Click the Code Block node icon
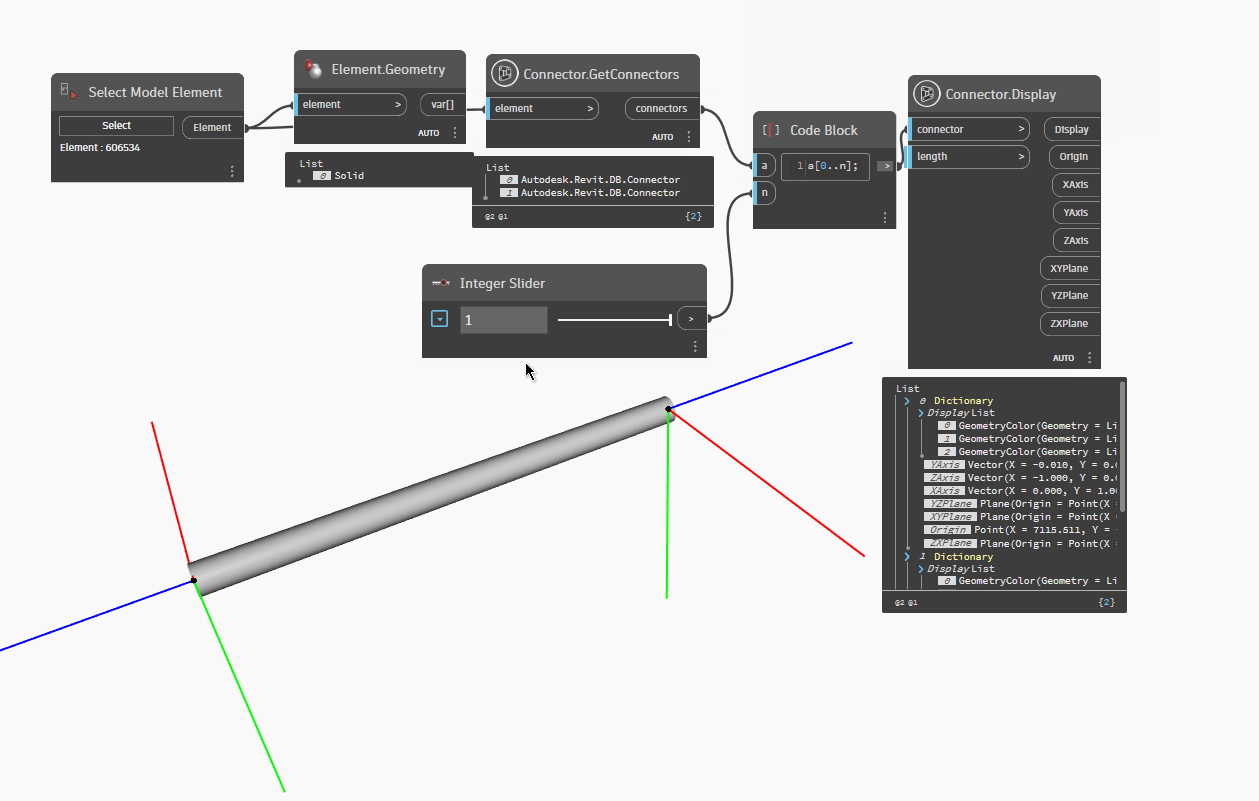1259x801 pixels. [x=771, y=130]
